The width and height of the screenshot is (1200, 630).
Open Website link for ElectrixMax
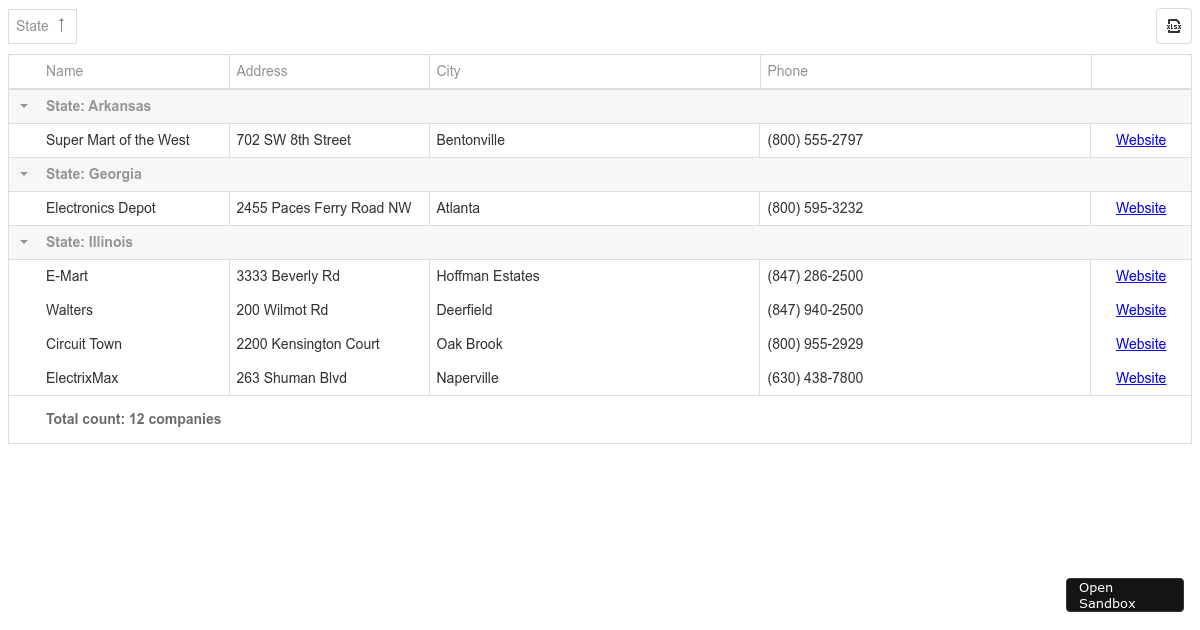tap(1140, 378)
